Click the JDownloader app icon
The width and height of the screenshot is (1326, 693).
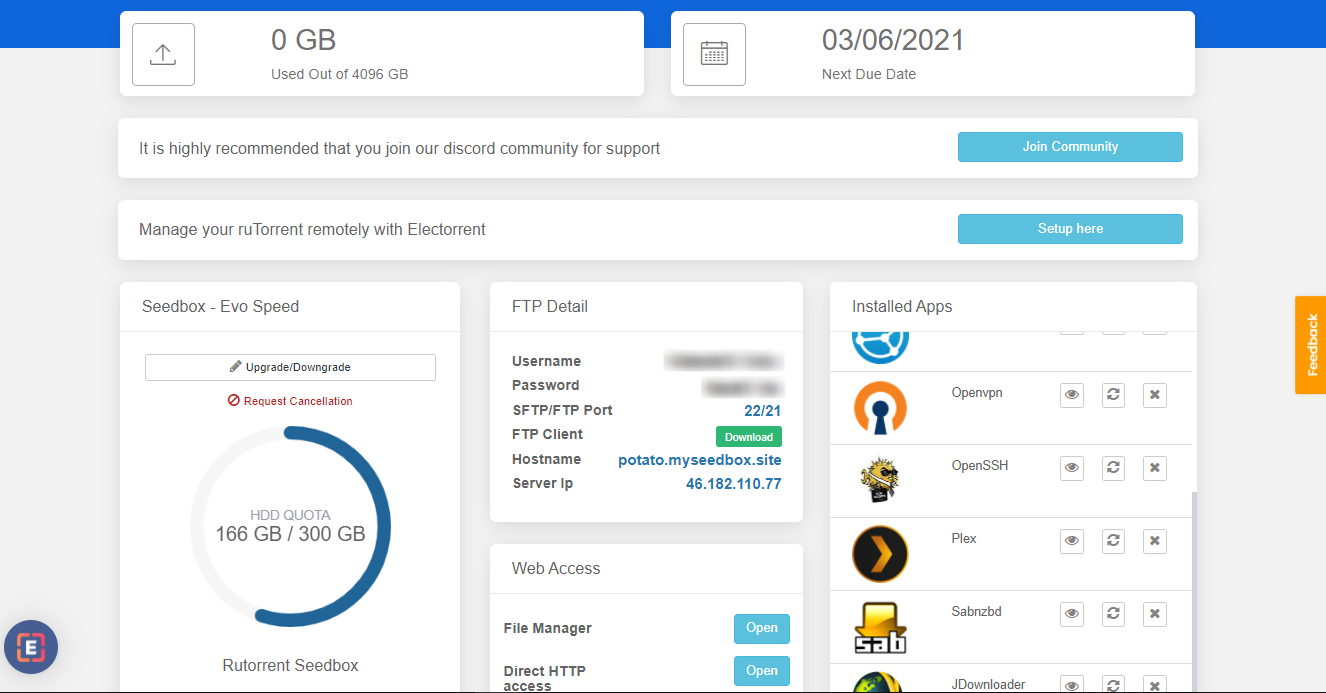point(880,683)
